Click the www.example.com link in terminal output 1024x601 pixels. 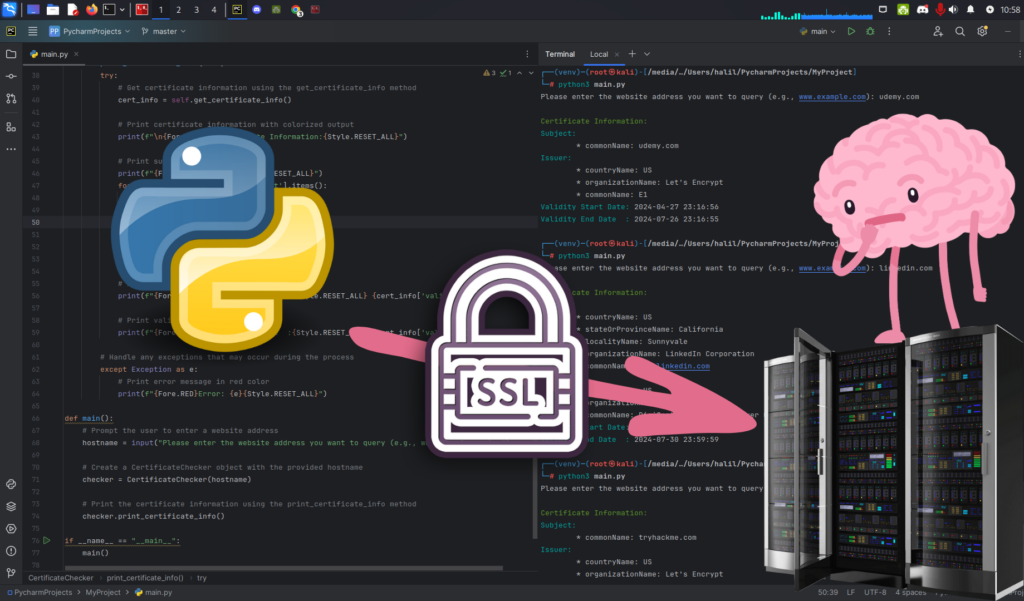click(x=830, y=97)
